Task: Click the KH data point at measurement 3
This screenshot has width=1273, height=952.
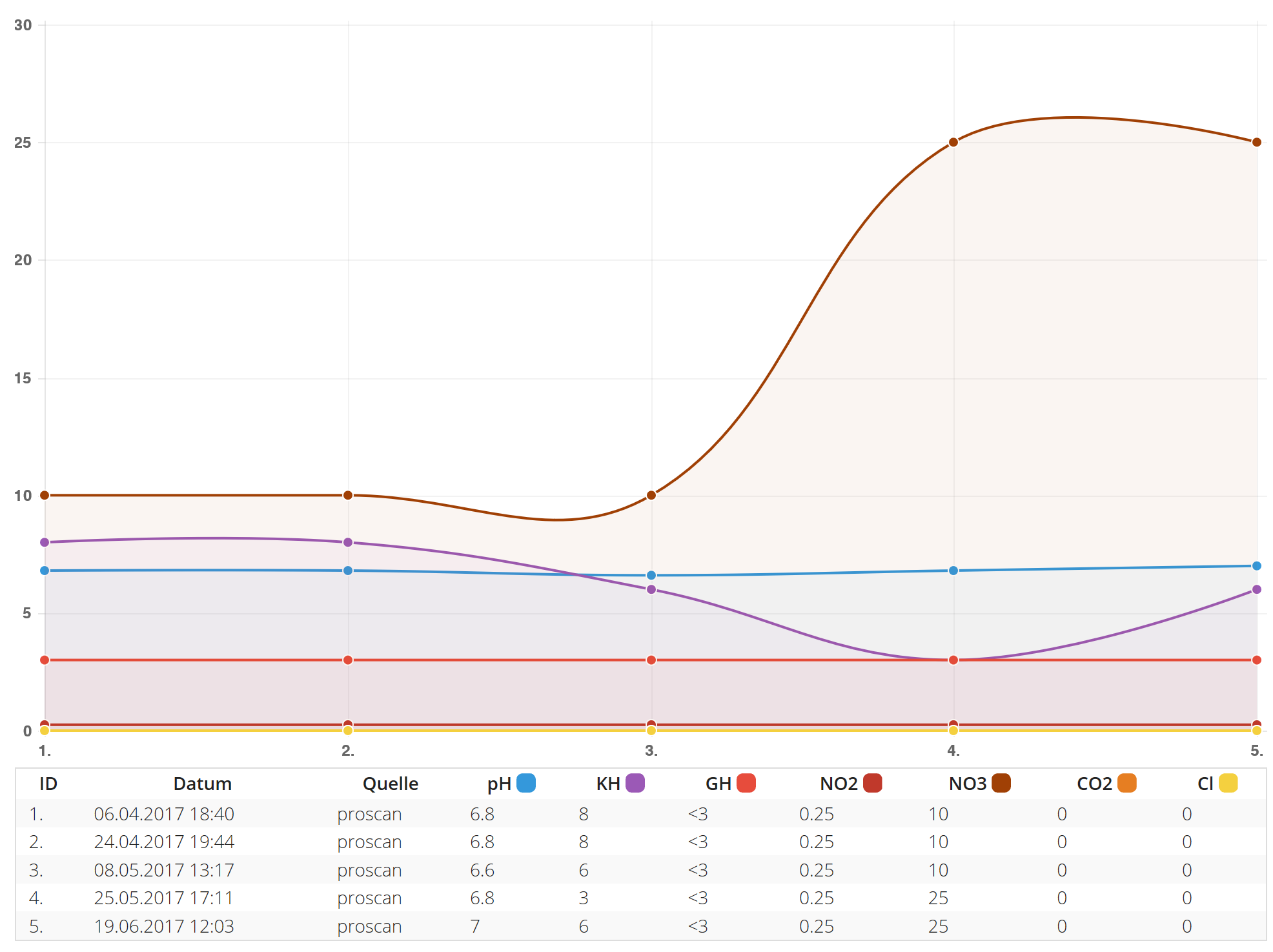Action: pos(651,589)
